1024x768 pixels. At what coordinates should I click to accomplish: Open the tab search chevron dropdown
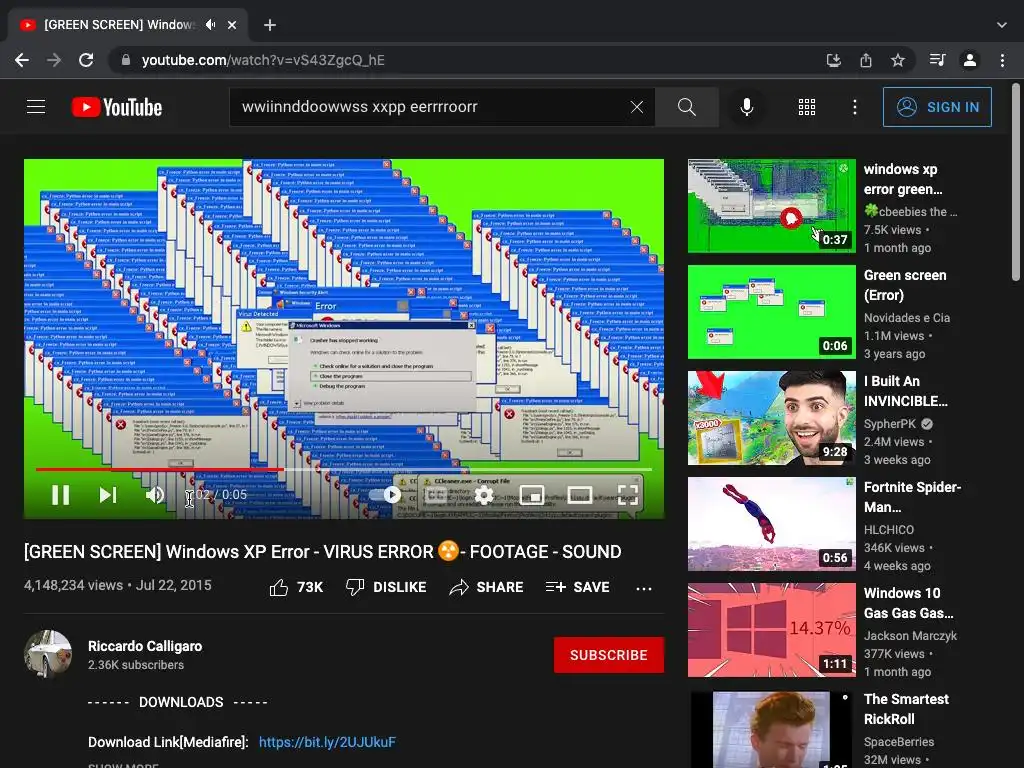(x=1002, y=25)
